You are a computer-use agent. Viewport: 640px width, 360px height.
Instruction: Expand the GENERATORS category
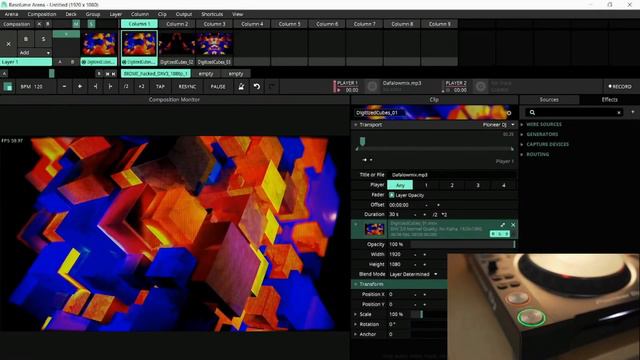522,134
